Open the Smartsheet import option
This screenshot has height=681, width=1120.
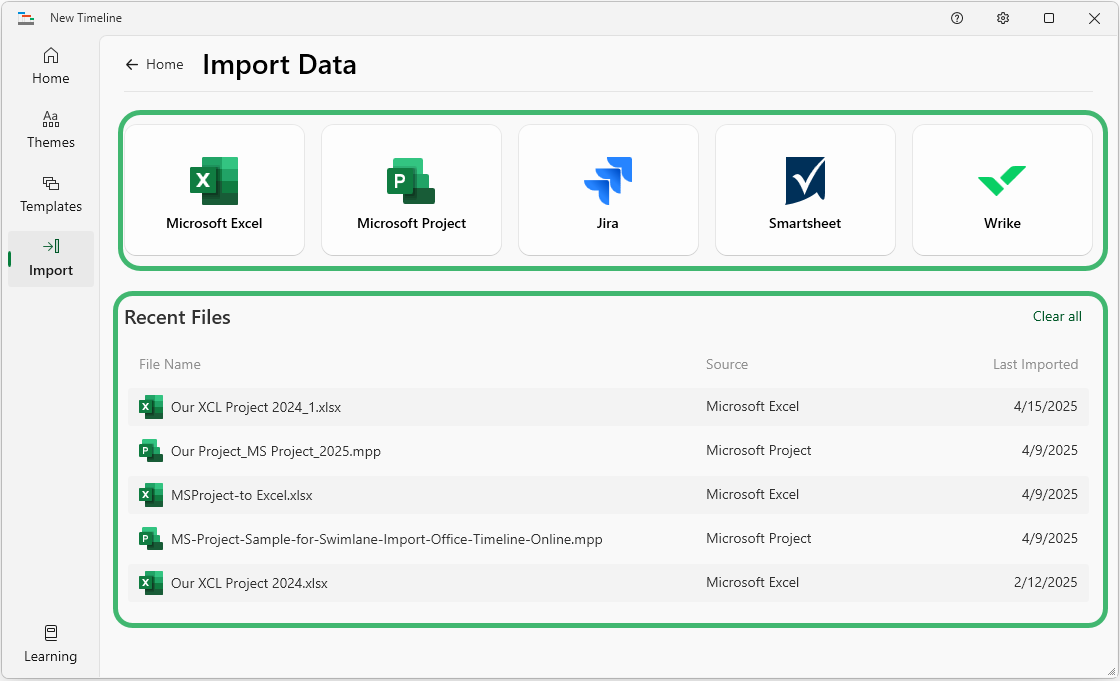[805, 182]
